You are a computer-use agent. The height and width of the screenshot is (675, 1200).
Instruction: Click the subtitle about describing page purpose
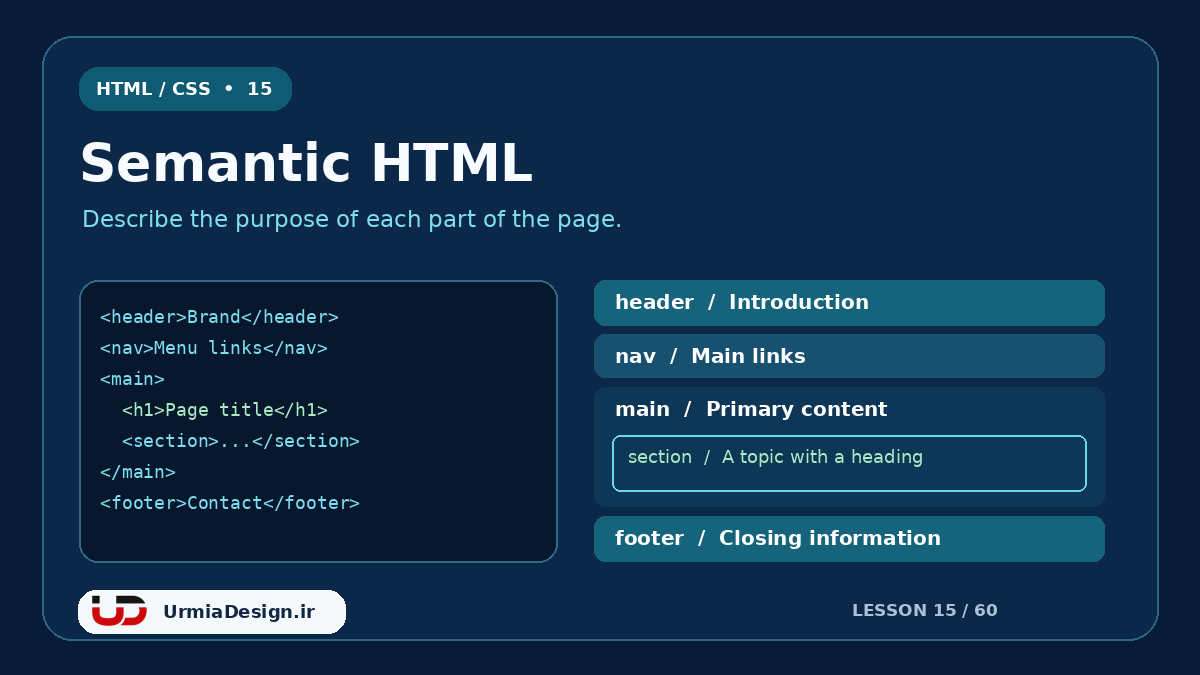point(352,219)
